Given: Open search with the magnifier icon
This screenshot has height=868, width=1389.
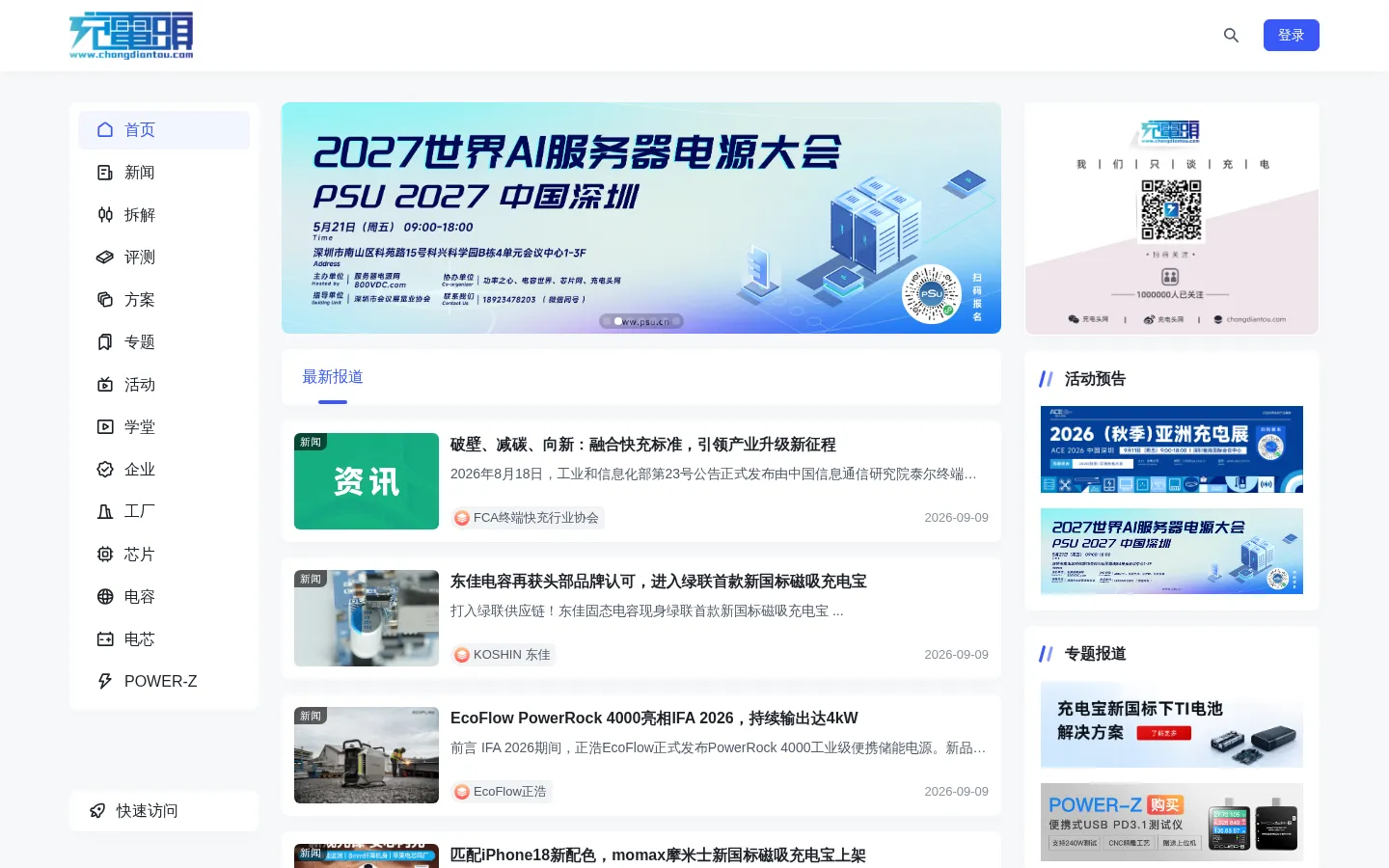Looking at the screenshot, I should [1231, 35].
